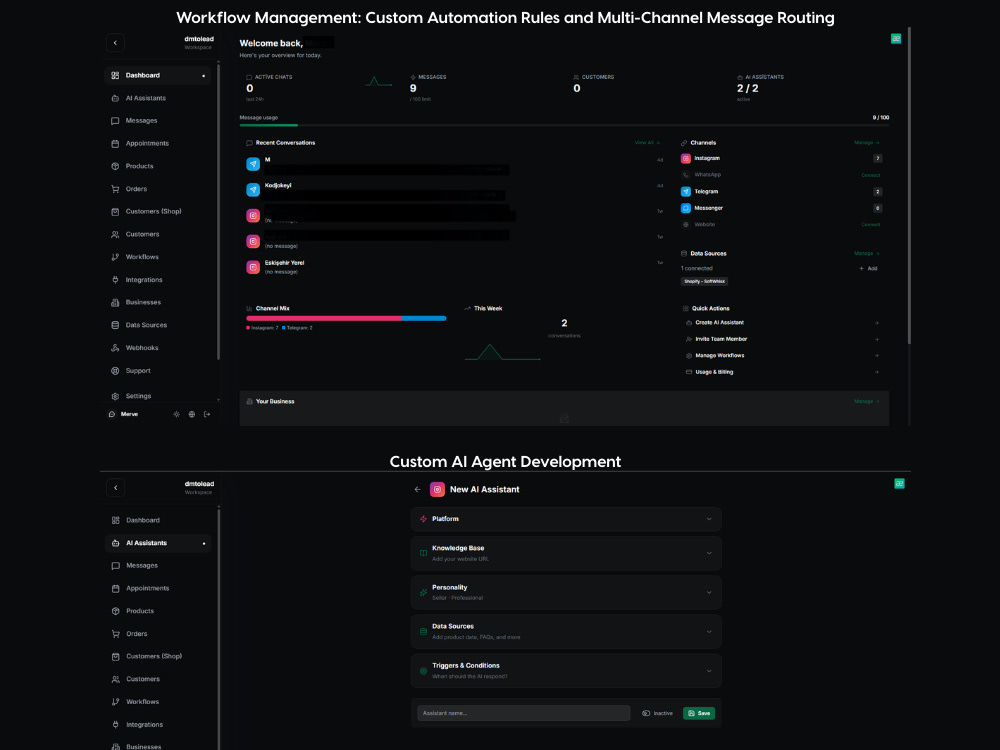Click the Website globe icon in Channels
1000x750 pixels.
[686, 225]
